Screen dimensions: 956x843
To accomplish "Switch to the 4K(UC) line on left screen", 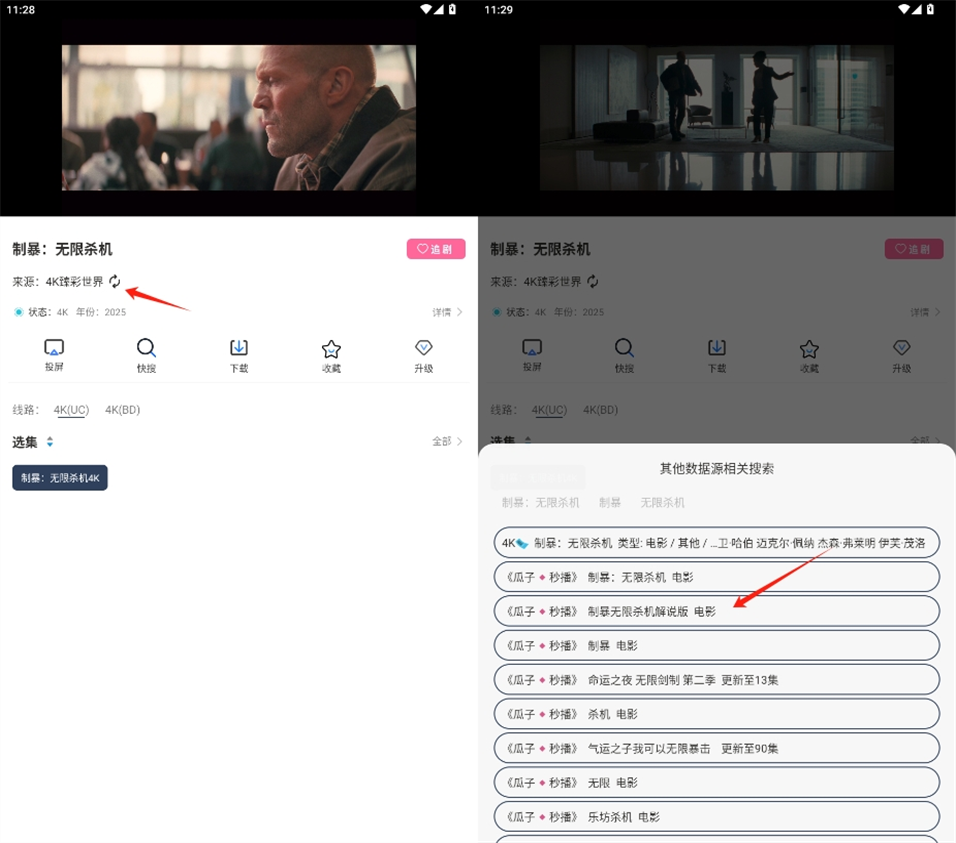I will click(71, 410).
